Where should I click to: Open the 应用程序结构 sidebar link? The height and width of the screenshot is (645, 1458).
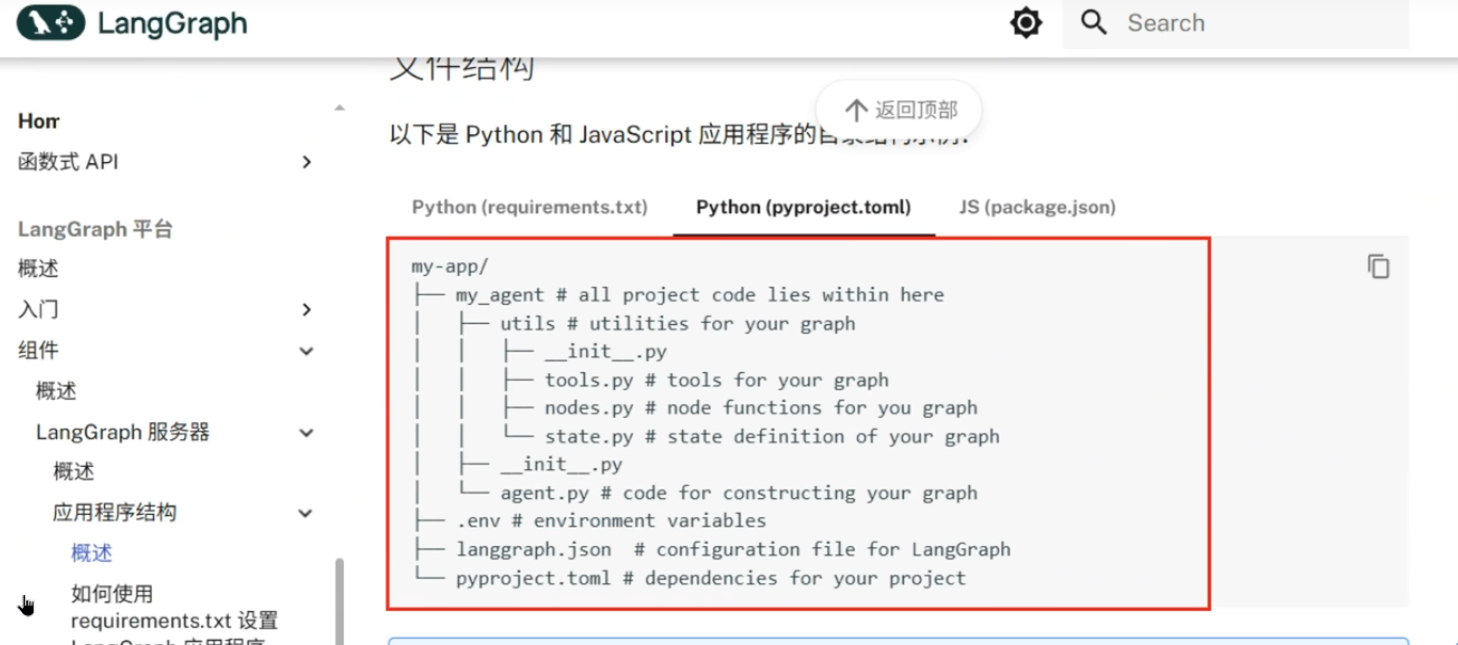[115, 513]
